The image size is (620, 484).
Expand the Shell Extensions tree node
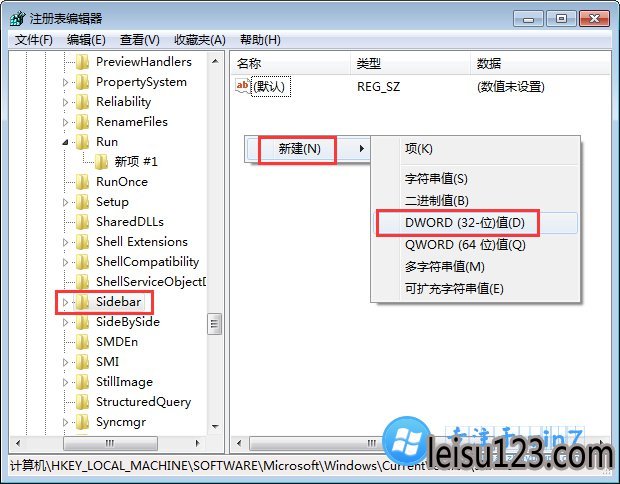coord(66,242)
